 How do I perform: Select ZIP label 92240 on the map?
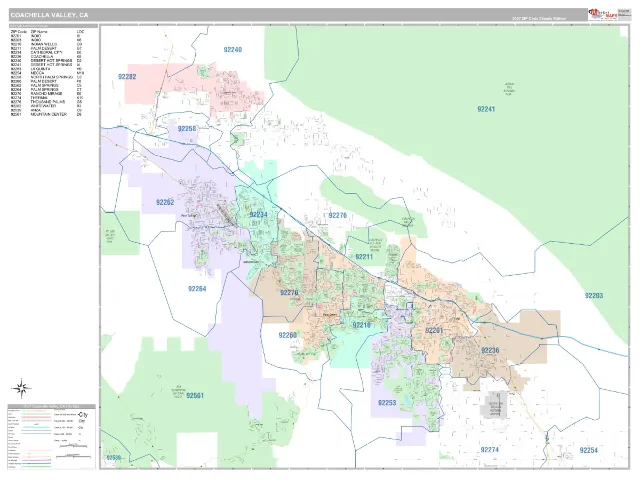point(233,50)
